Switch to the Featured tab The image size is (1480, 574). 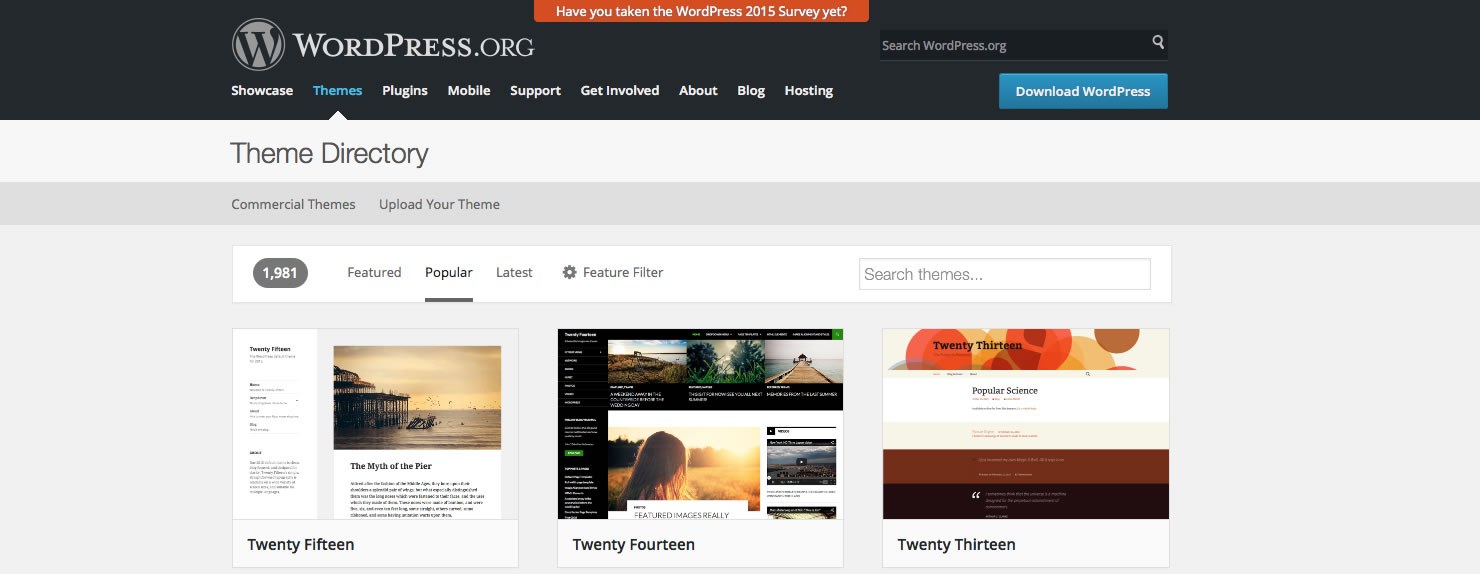[374, 272]
